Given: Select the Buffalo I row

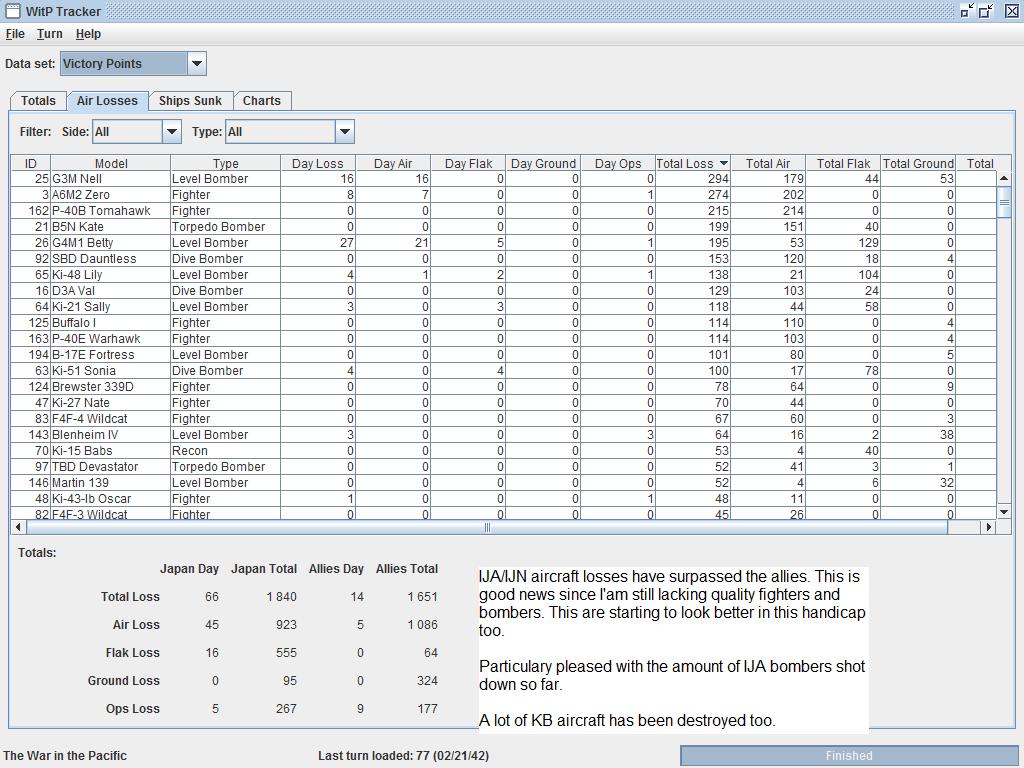Looking at the screenshot, I should [x=504, y=323].
